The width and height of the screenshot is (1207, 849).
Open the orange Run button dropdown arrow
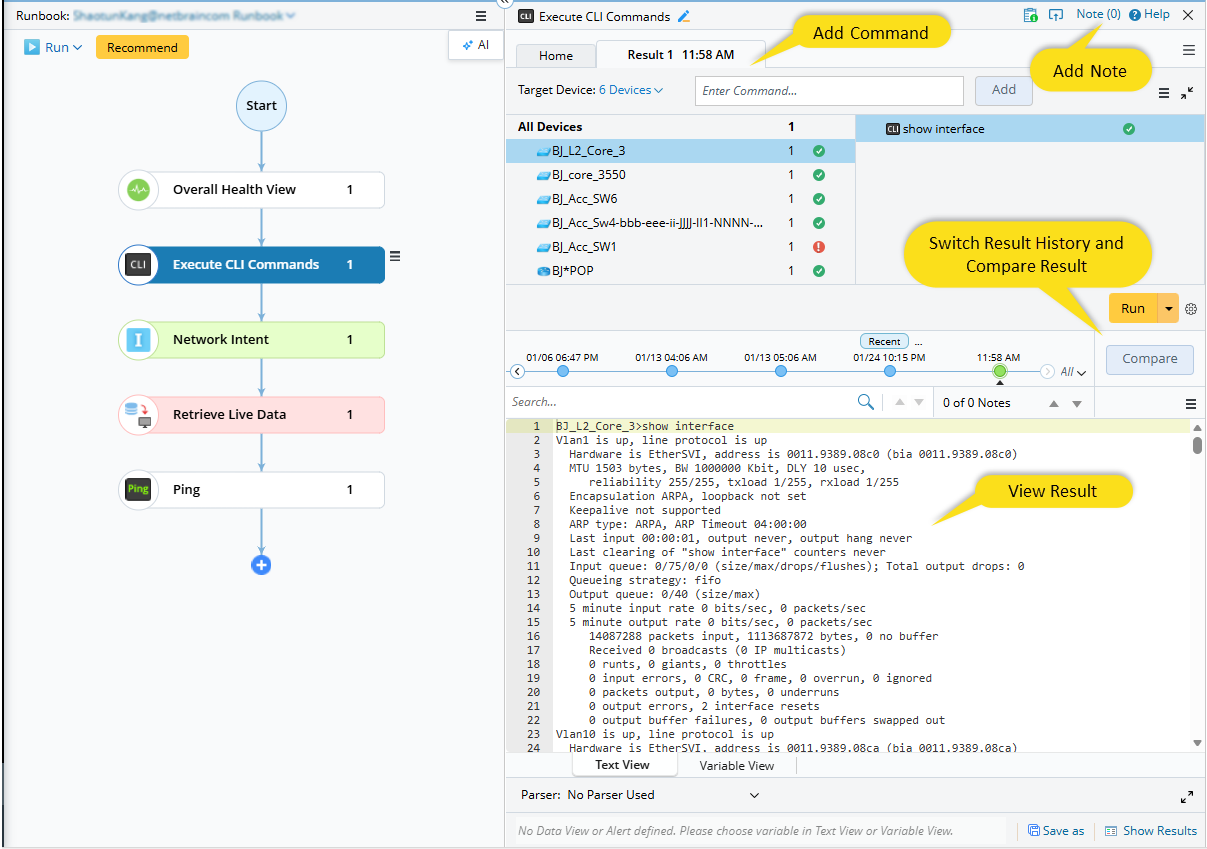pyautogui.click(x=1168, y=309)
